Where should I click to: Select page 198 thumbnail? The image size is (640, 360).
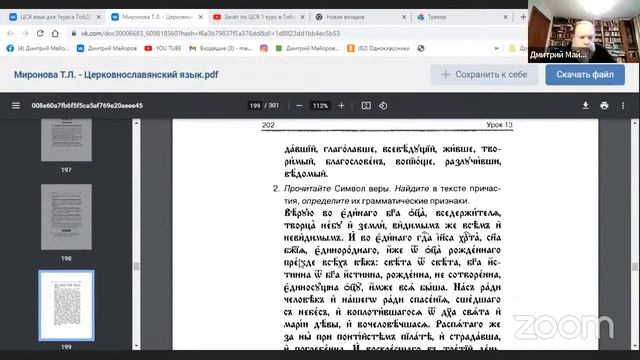(x=67, y=217)
